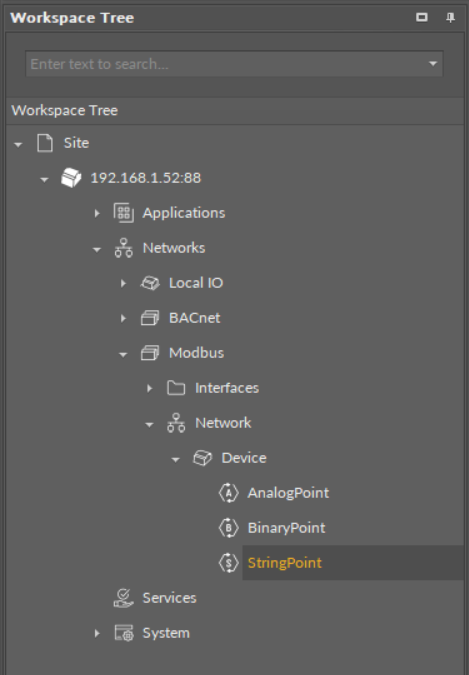Click the AnalogPoint icon marked A
The image size is (469, 675).
228,493
